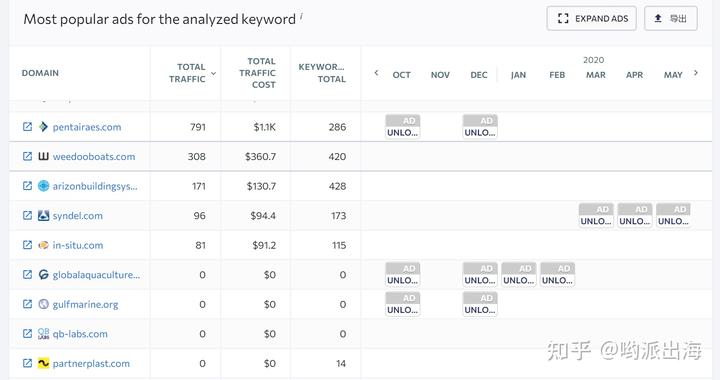The height and width of the screenshot is (380, 720).
Task: Click the Domain column header
Action: coord(40,73)
